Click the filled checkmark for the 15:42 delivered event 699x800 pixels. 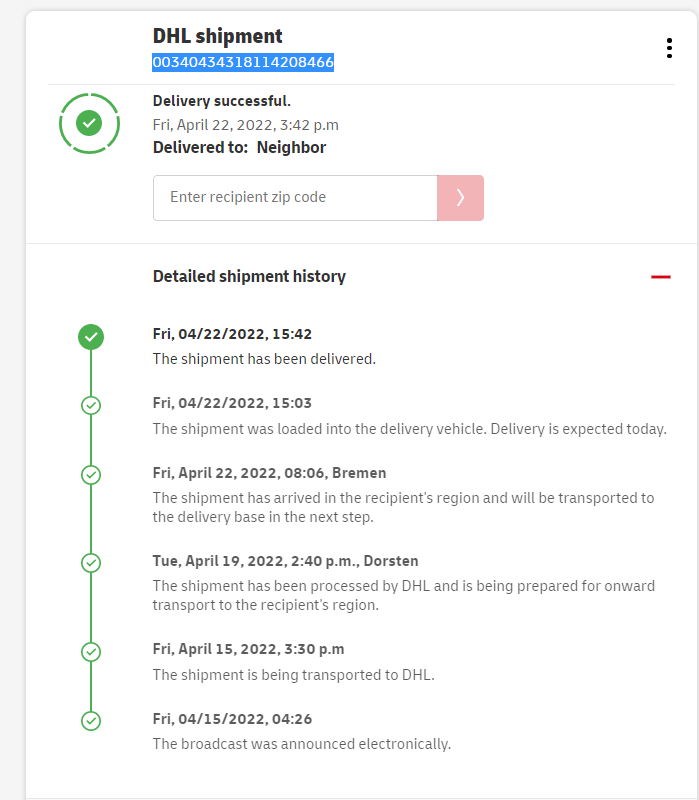click(x=91, y=337)
